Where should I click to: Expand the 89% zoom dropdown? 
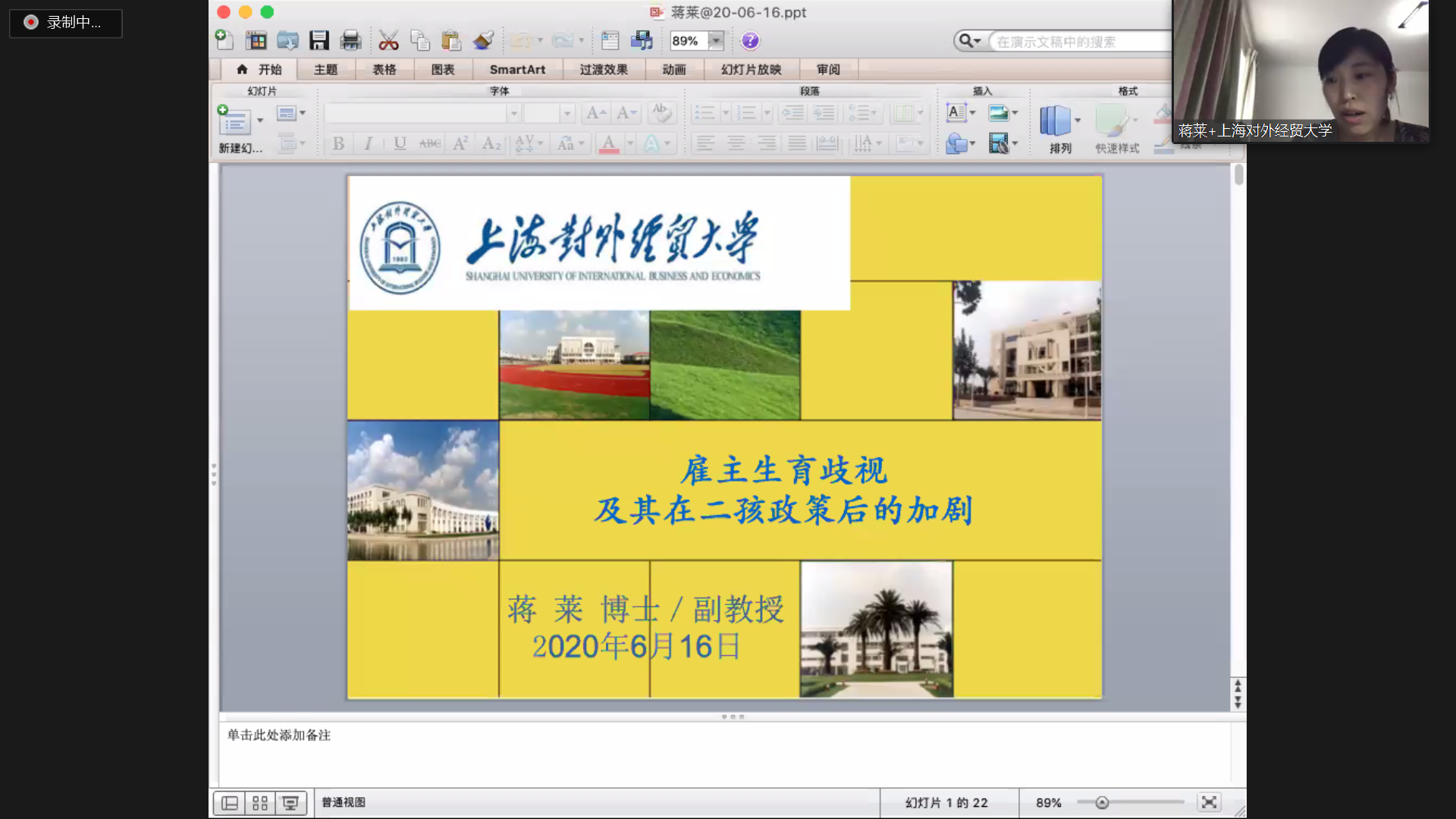click(715, 41)
